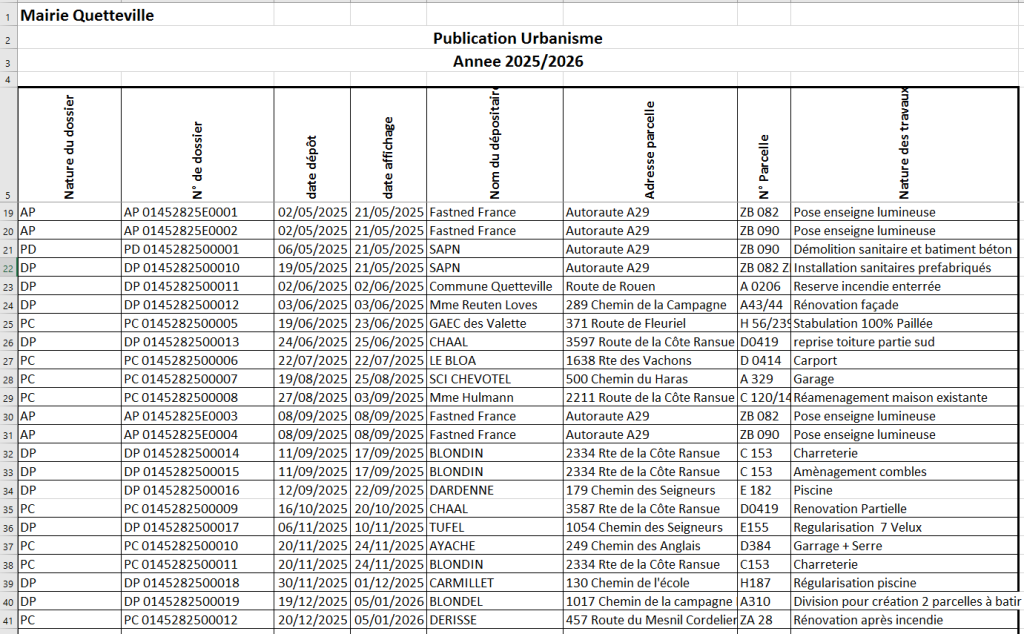The height and width of the screenshot is (634, 1024).
Task: Select the "Mairie Quetteville" title cell
Action: click(x=87, y=16)
